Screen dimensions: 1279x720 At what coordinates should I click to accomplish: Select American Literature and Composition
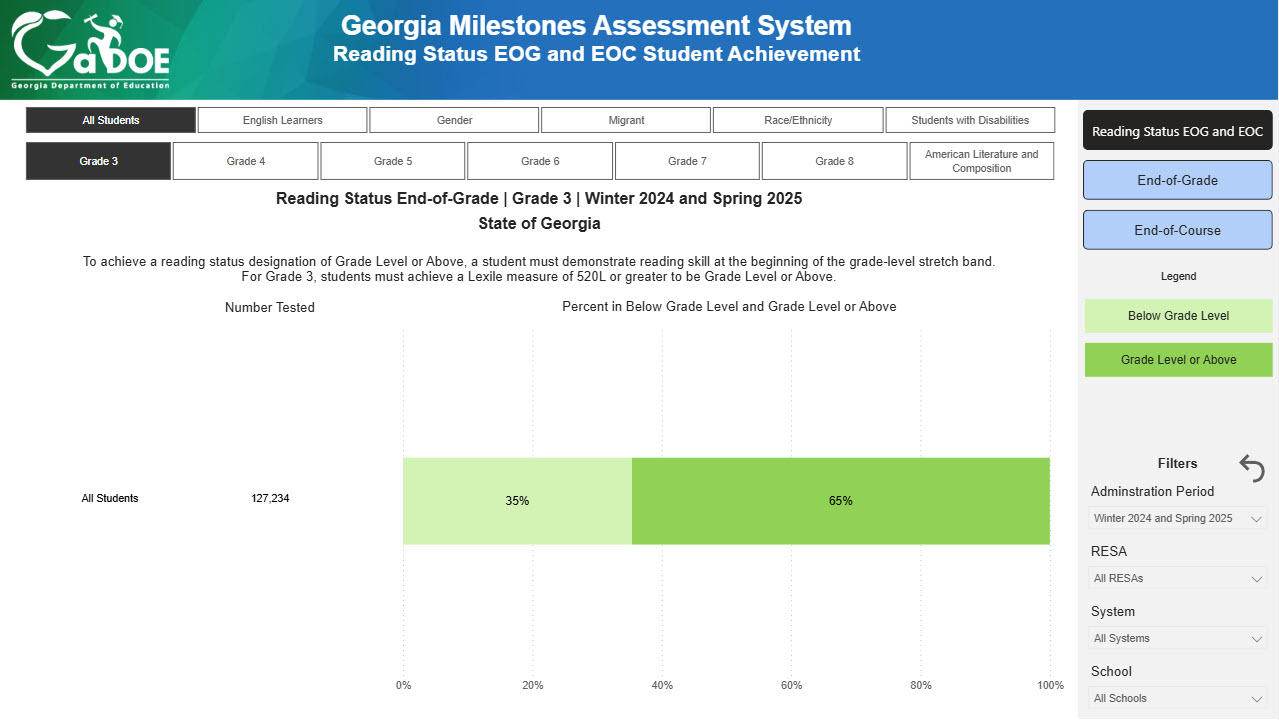pos(981,160)
